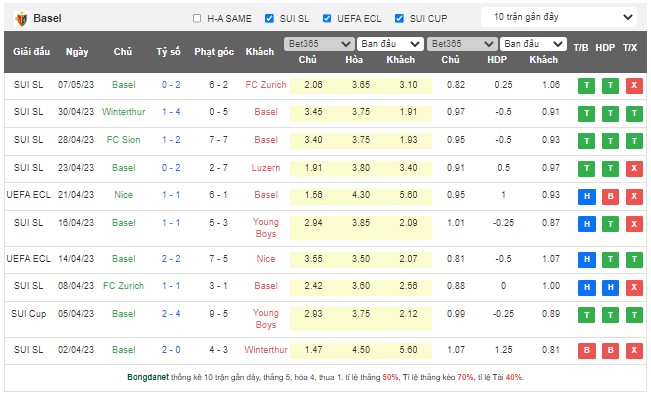Click green T/X badge in FC Sion 28/04/23 row
Image resolution: width=651 pixels, height=398 pixels.
[634, 141]
